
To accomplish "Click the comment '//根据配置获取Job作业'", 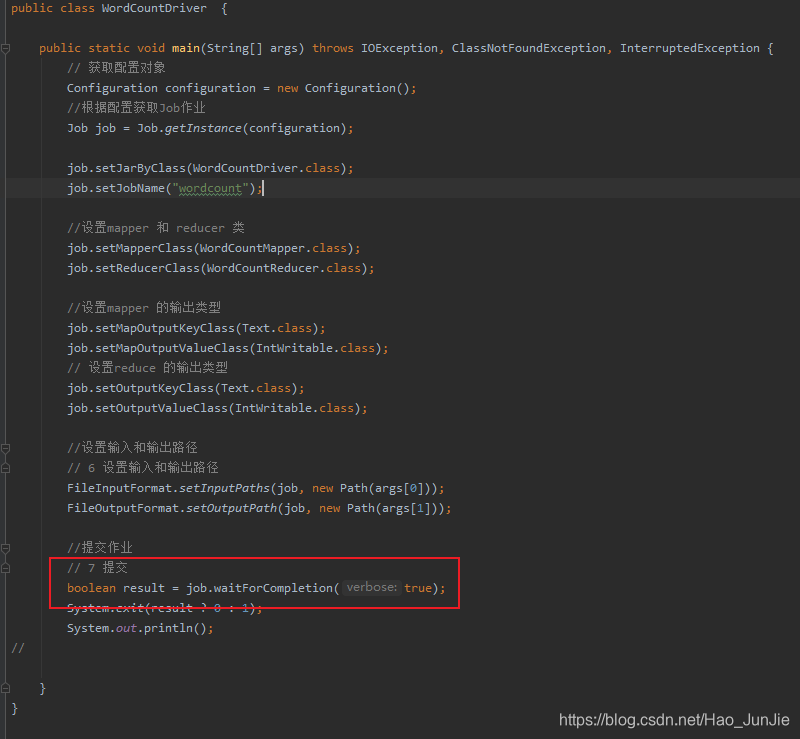I will click(x=136, y=108).
